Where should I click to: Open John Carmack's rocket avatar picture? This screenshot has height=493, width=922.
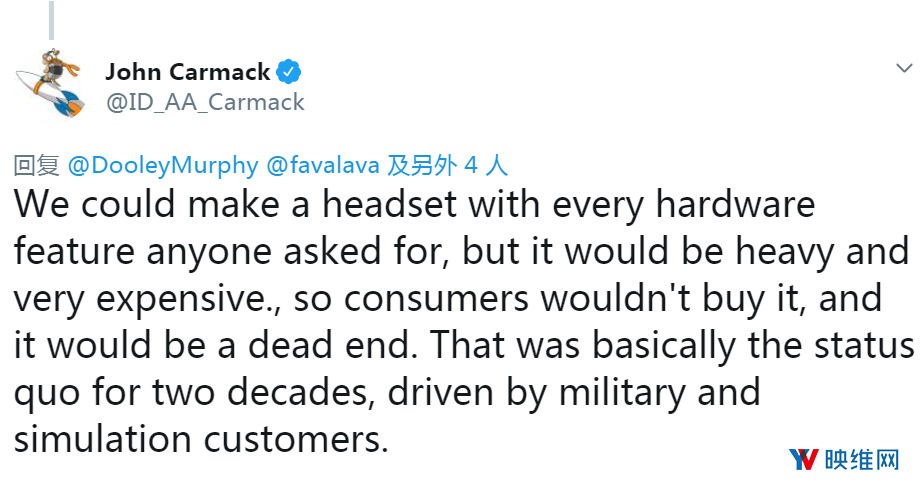click(49, 83)
